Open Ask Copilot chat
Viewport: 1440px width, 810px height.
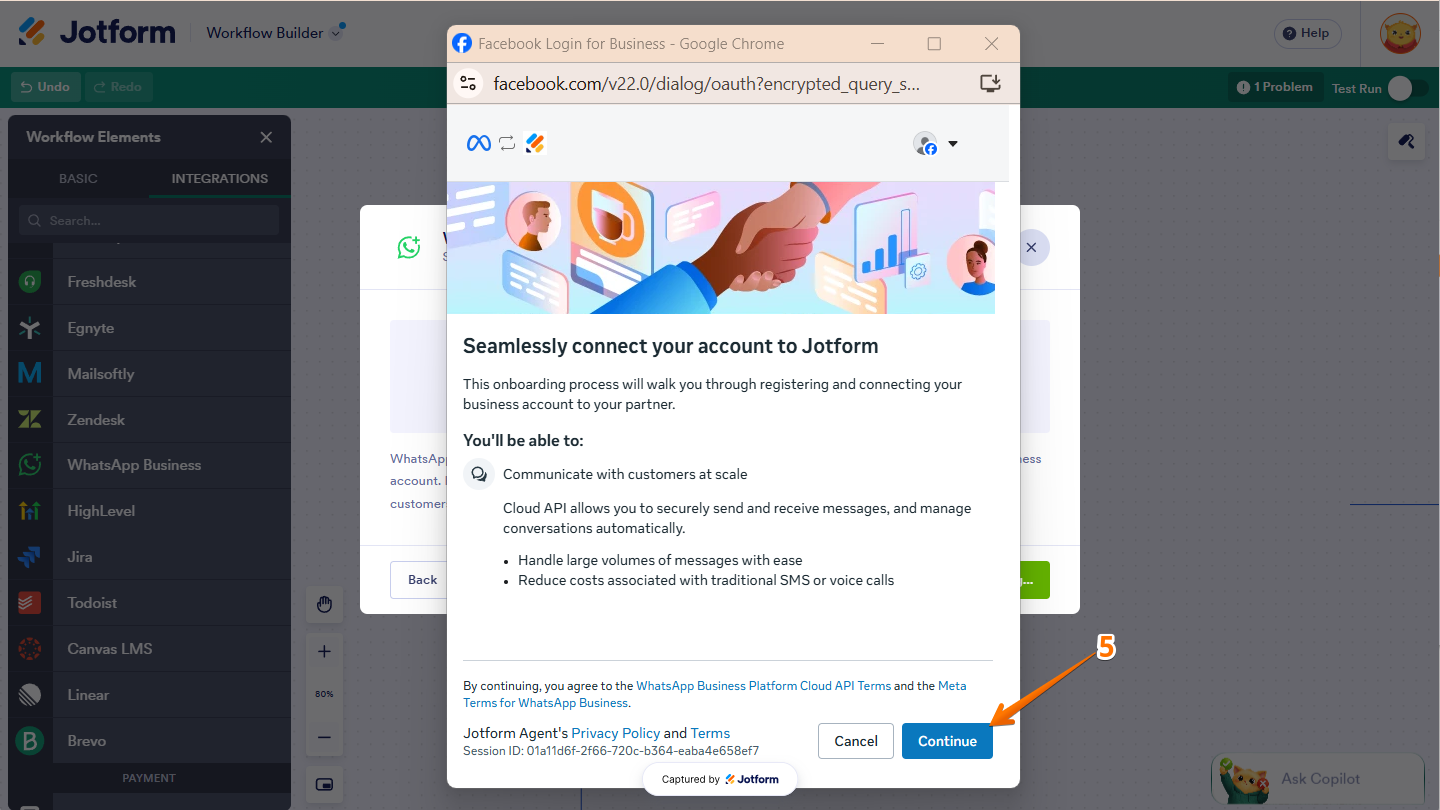pos(1318,778)
